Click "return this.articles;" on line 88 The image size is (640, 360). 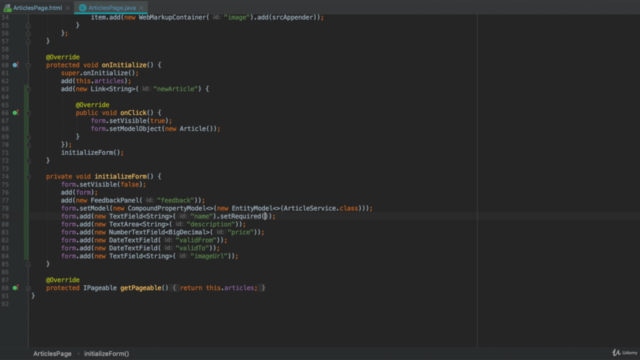point(219,288)
